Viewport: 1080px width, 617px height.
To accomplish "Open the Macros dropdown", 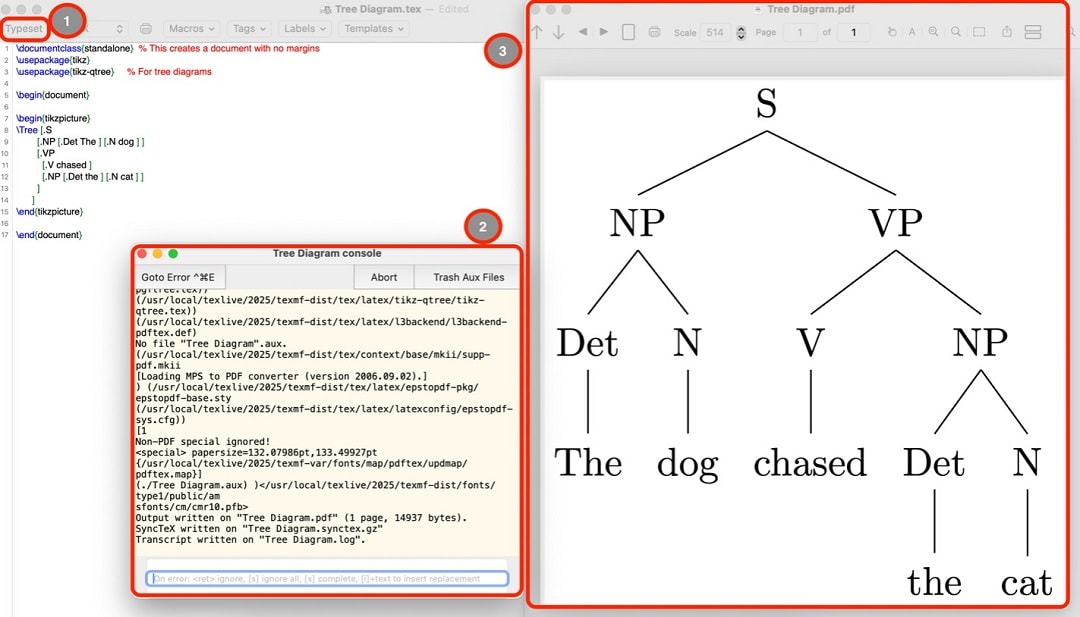I will [x=191, y=29].
